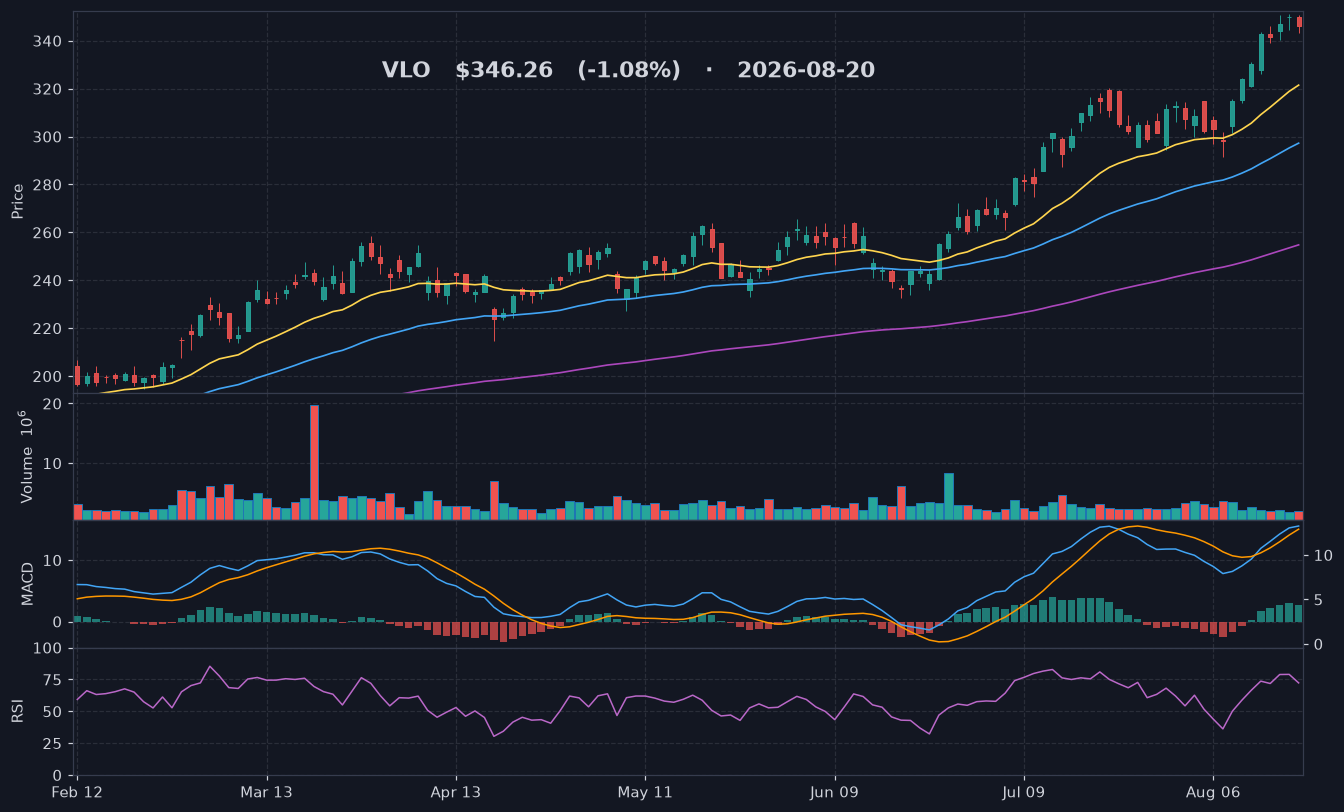The height and width of the screenshot is (812, 1344).
Task: Click the 300 price axis tick
Action: [50, 137]
